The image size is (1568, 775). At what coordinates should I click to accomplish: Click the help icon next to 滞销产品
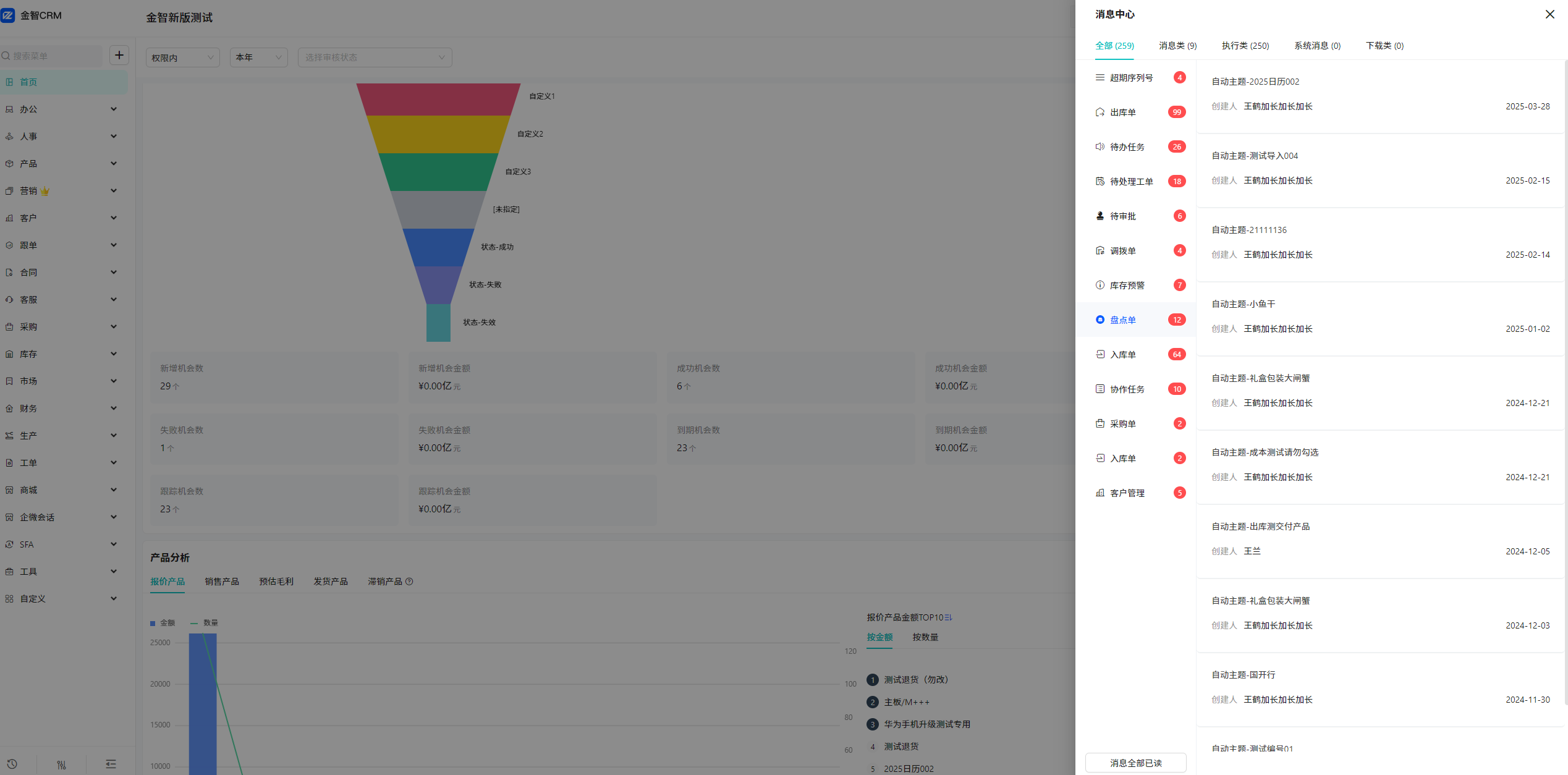tap(409, 582)
